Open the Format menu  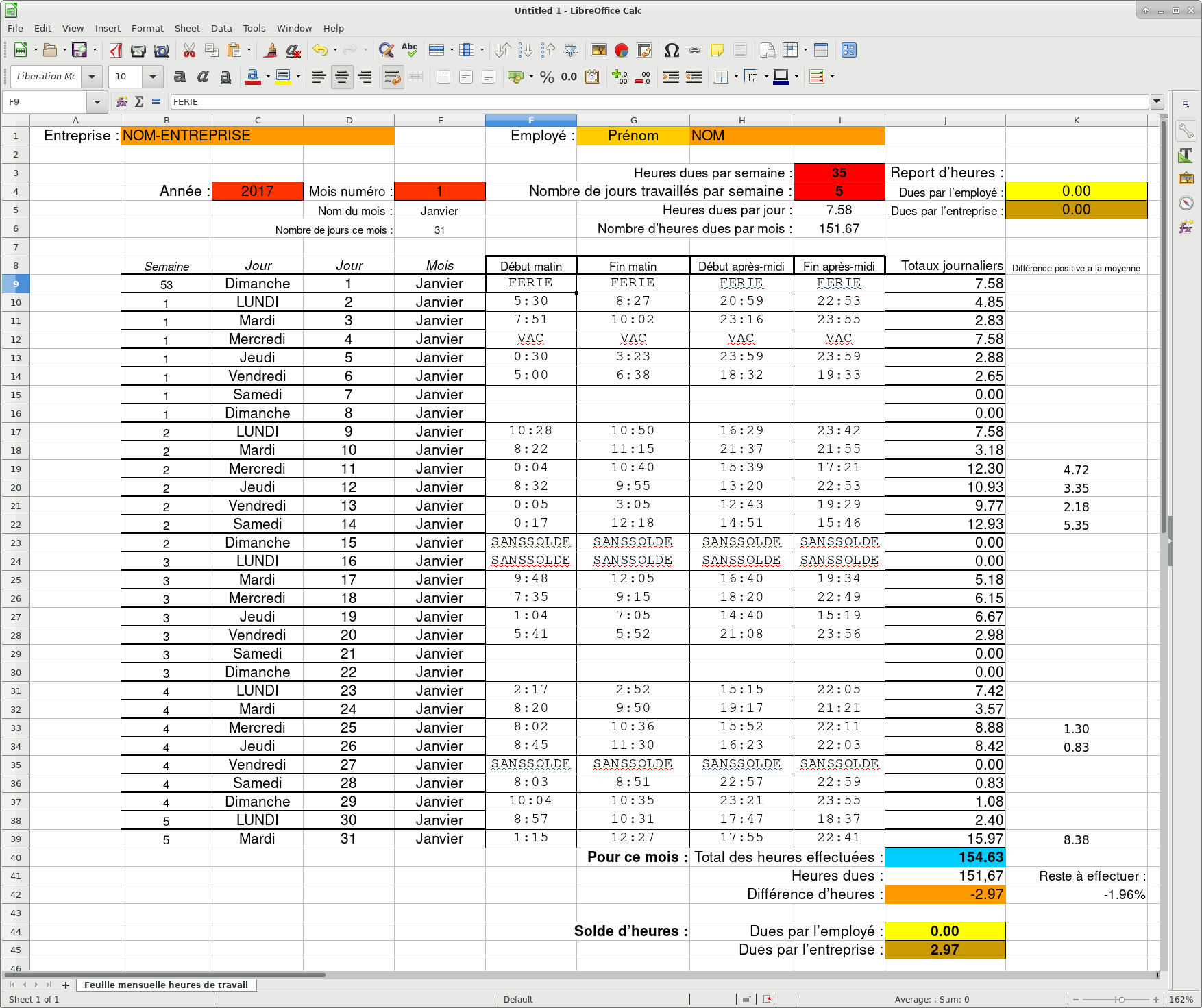pos(147,28)
